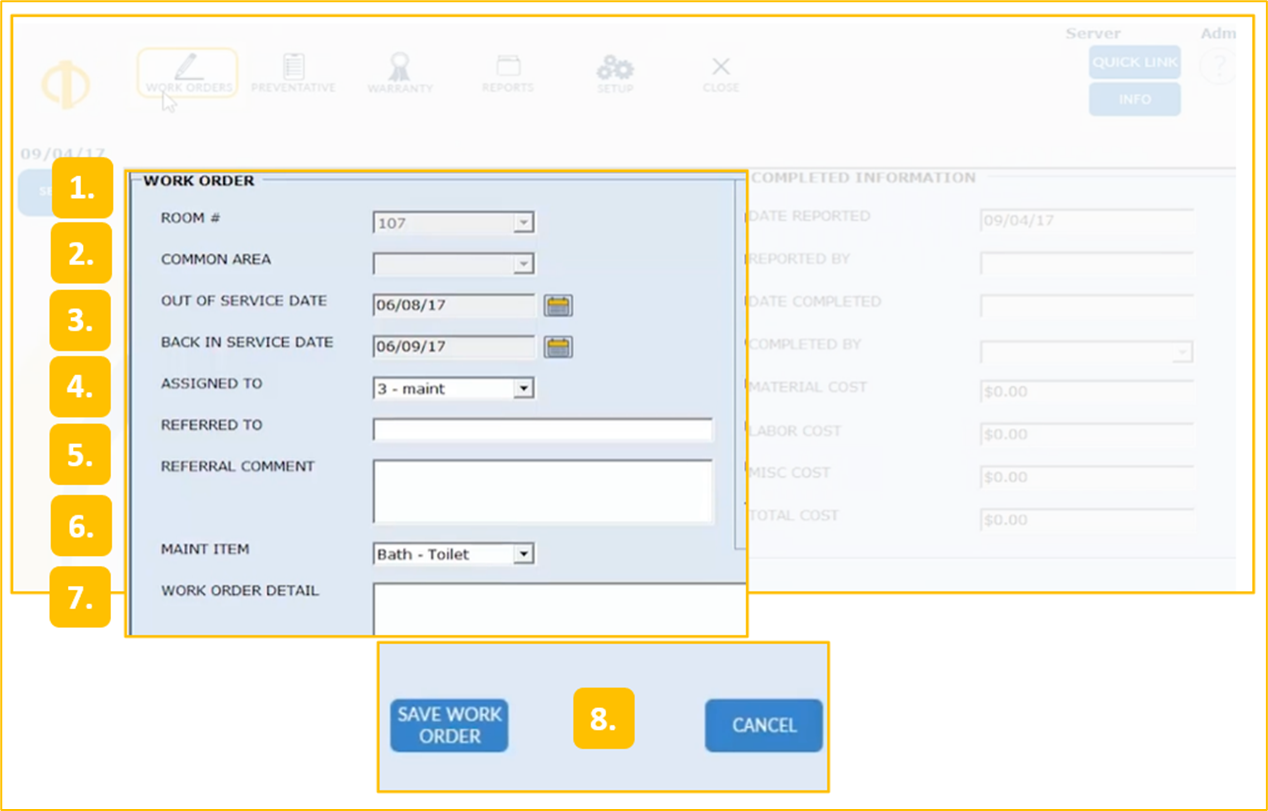Open calendar for Out of Service Date
1268x811 pixels.
coord(558,305)
